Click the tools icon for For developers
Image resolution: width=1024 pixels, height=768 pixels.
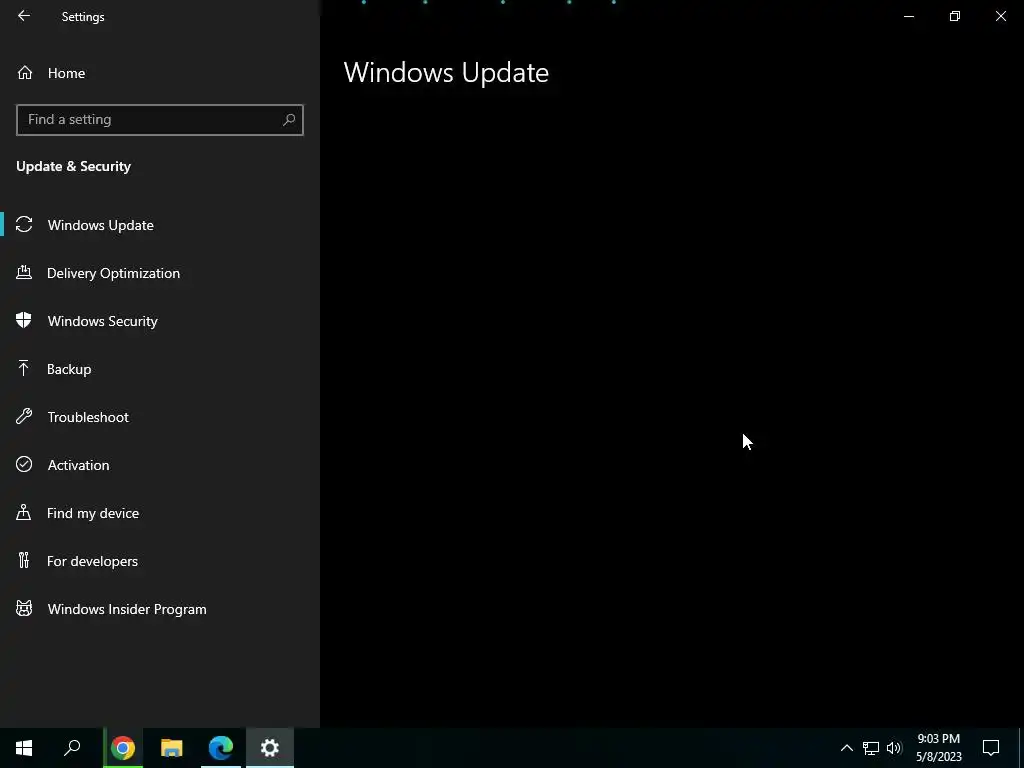(x=24, y=560)
